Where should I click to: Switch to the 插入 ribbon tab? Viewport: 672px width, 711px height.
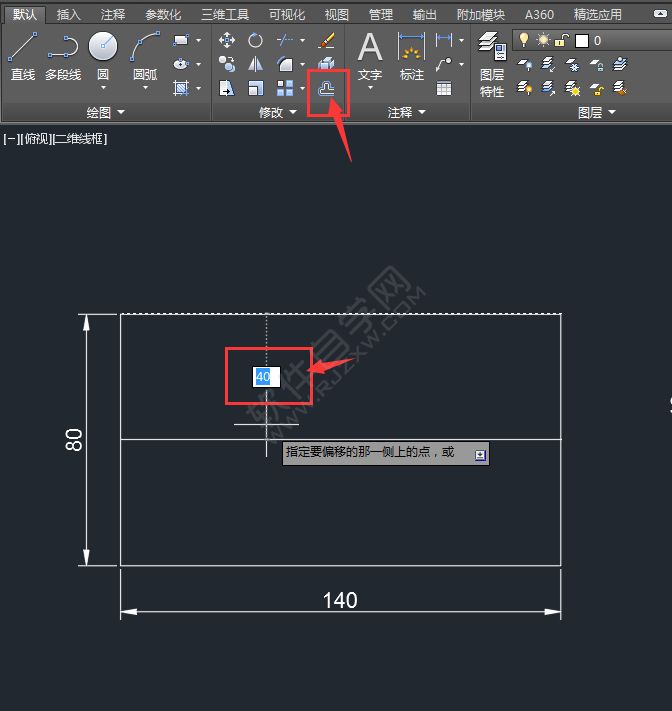(68, 15)
